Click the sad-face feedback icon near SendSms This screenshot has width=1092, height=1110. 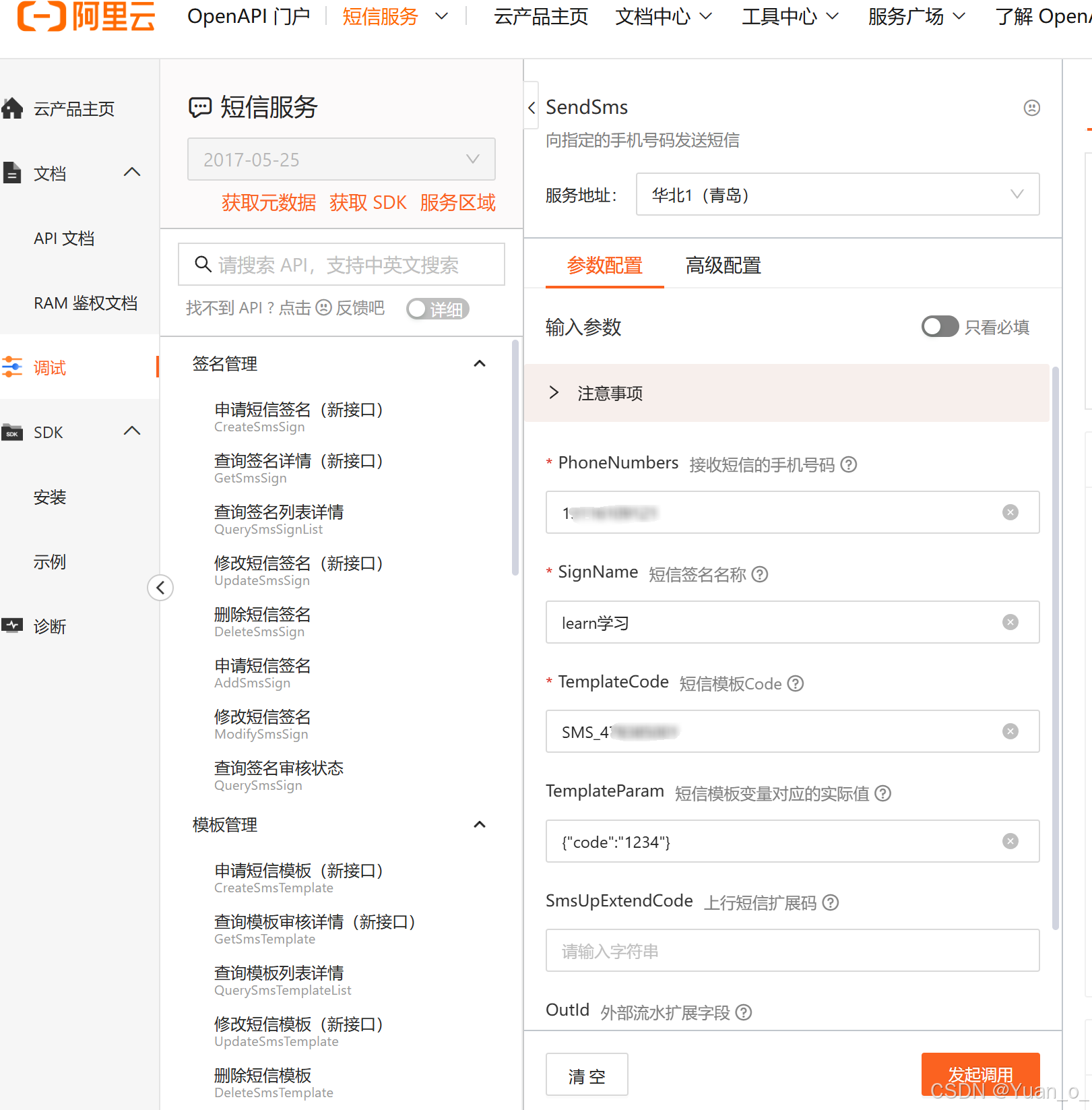click(x=1031, y=108)
